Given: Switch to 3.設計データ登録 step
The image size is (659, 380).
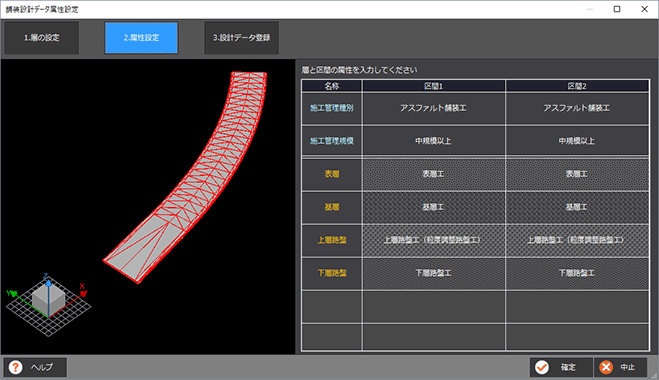Looking at the screenshot, I should (241, 37).
